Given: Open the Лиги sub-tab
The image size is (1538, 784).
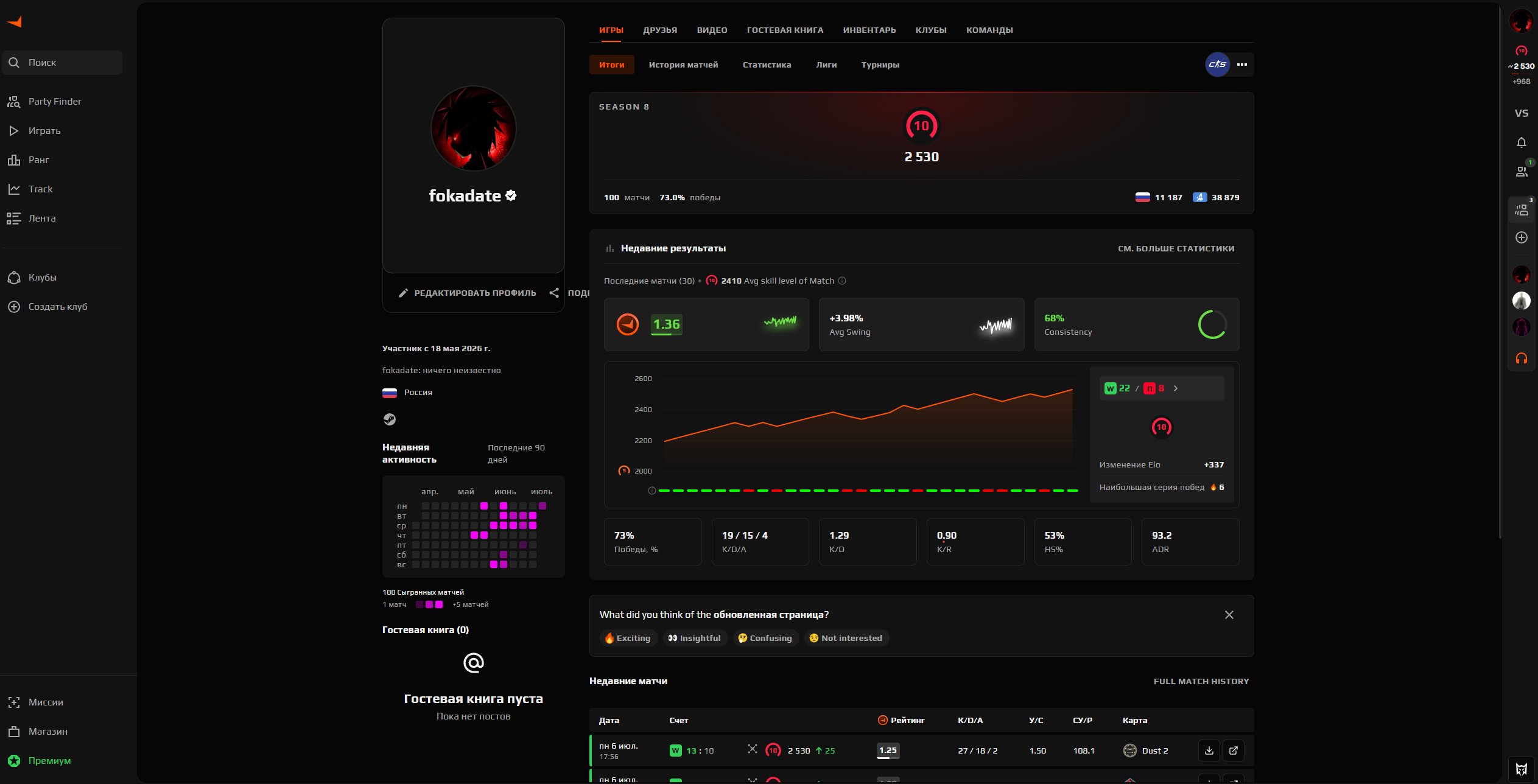Looking at the screenshot, I should 826,65.
